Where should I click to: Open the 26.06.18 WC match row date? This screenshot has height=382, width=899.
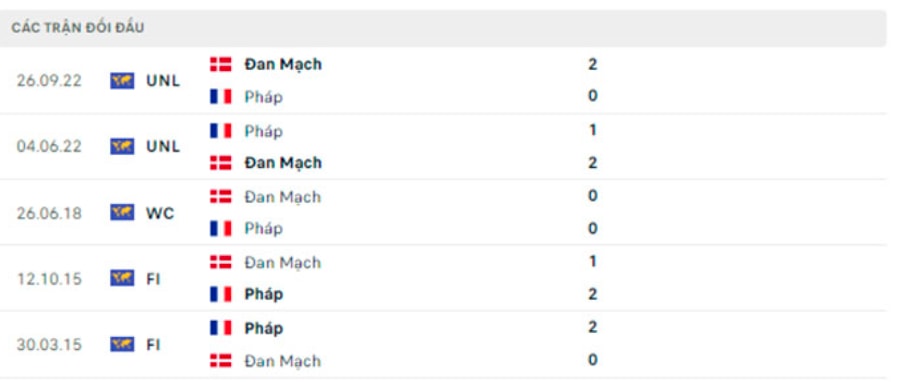click(49, 213)
